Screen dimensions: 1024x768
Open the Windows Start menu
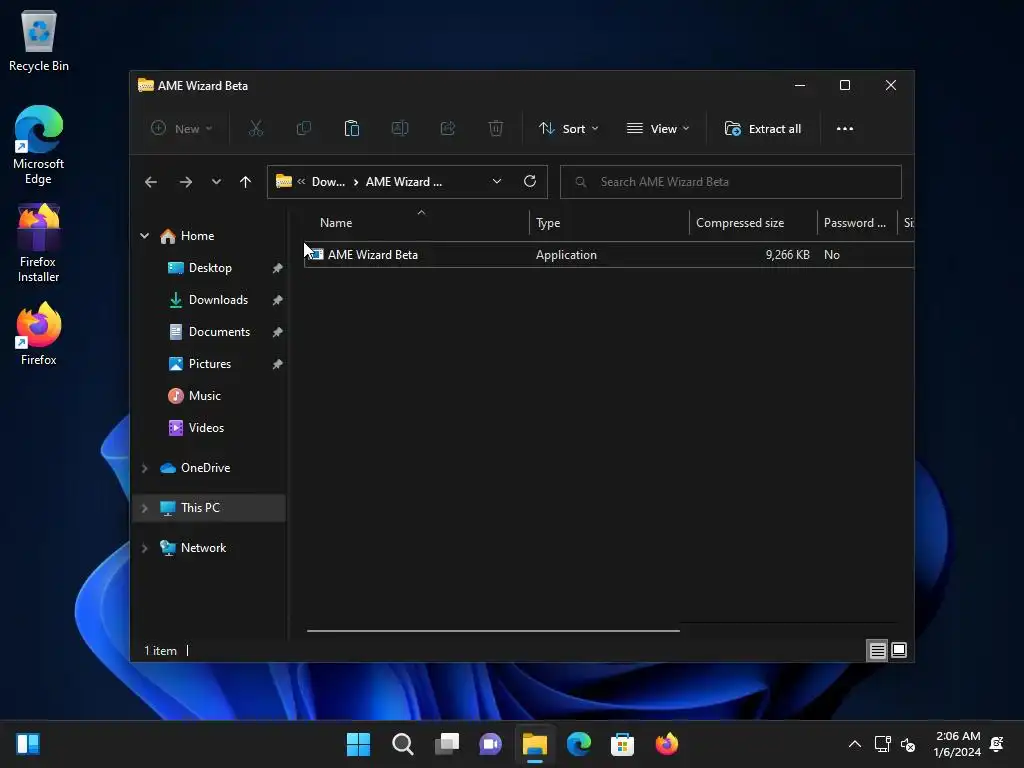tap(358, 744)
